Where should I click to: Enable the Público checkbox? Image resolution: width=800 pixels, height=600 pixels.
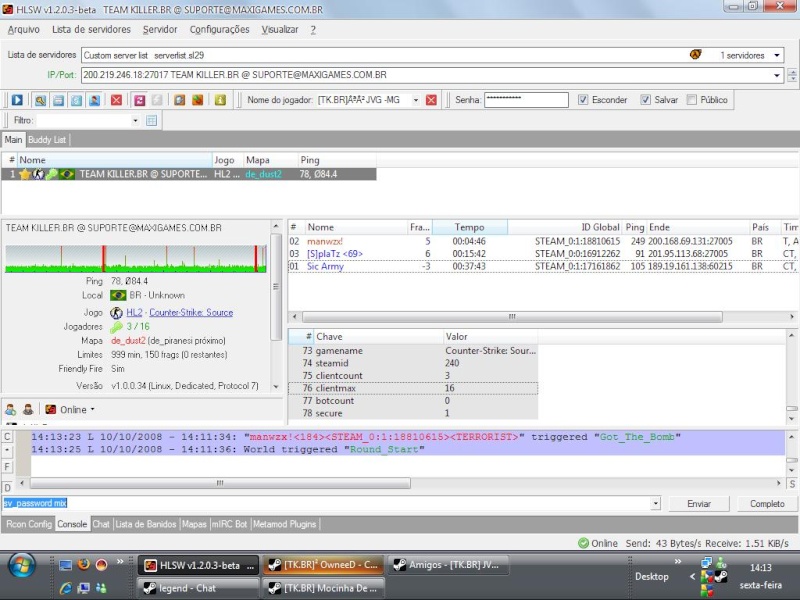[691, 99]
